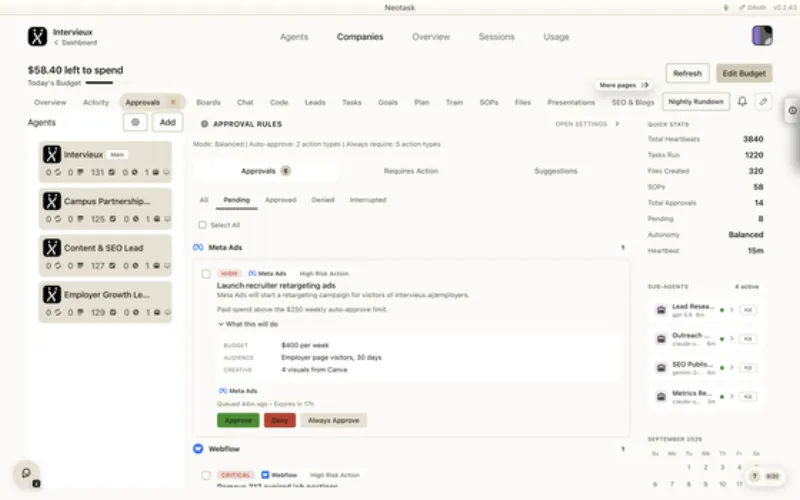Open the Suggestions tab
This screenshot has width=800, height=500.
point(556,171)
